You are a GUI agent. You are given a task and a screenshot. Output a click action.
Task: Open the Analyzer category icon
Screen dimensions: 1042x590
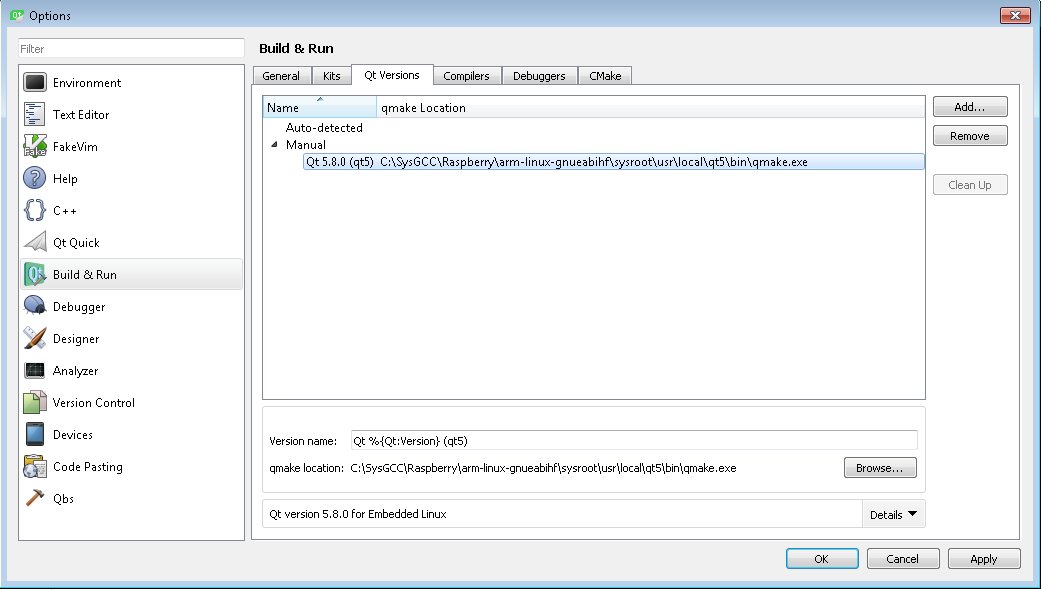[35, 370]
